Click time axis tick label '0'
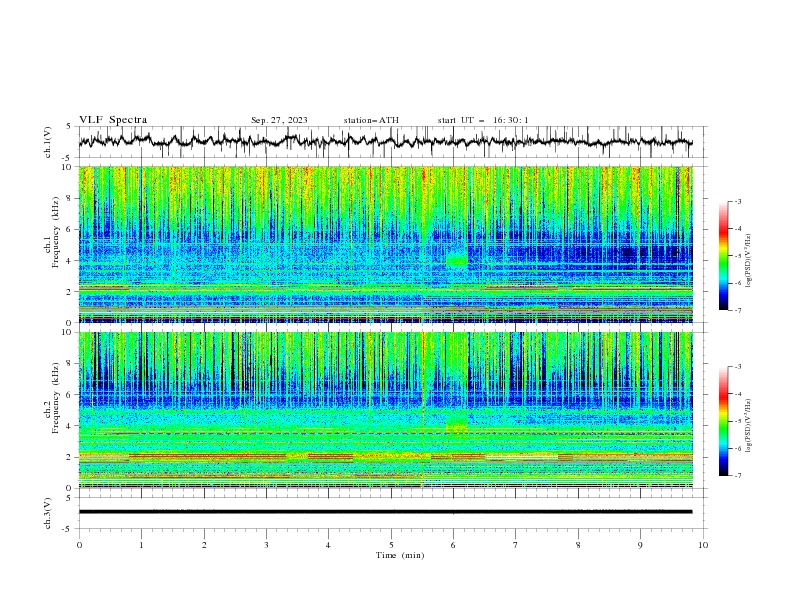The image size is (792, 612). [x=79, y=545]
